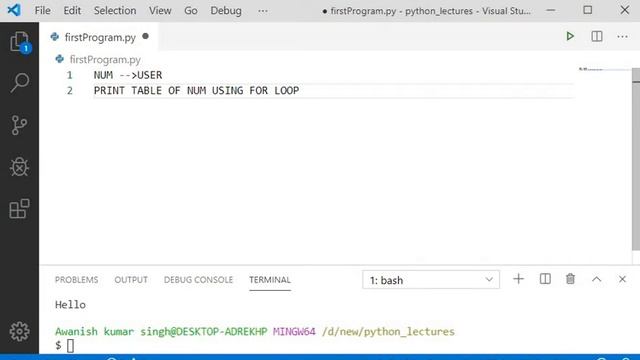Click the VS Code logo icon
640x360 pixels.
point(13,10)
